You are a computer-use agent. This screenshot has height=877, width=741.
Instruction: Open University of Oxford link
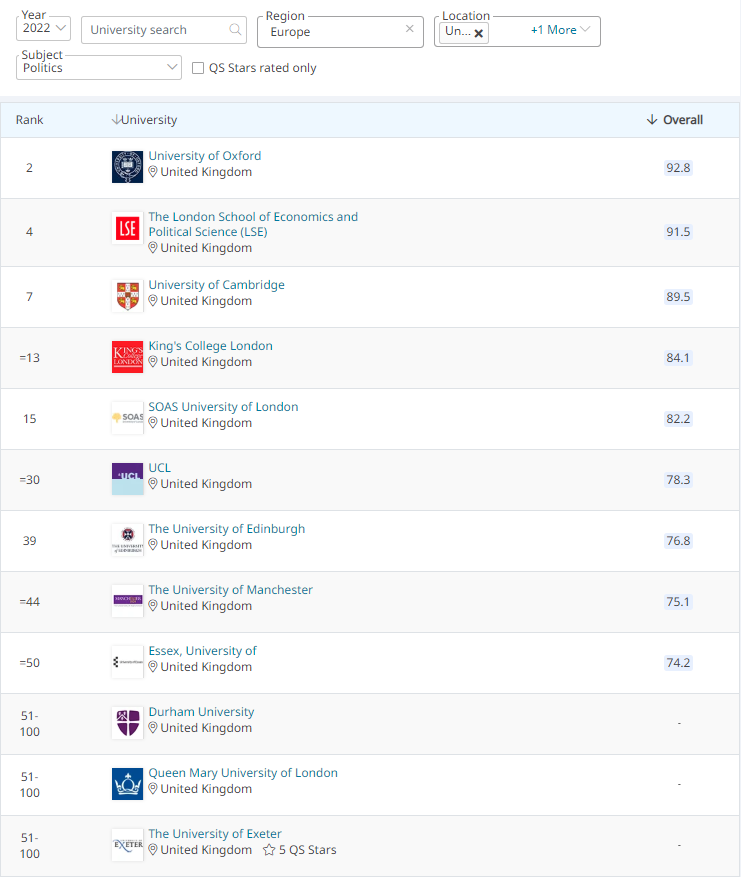pos(205,155)
